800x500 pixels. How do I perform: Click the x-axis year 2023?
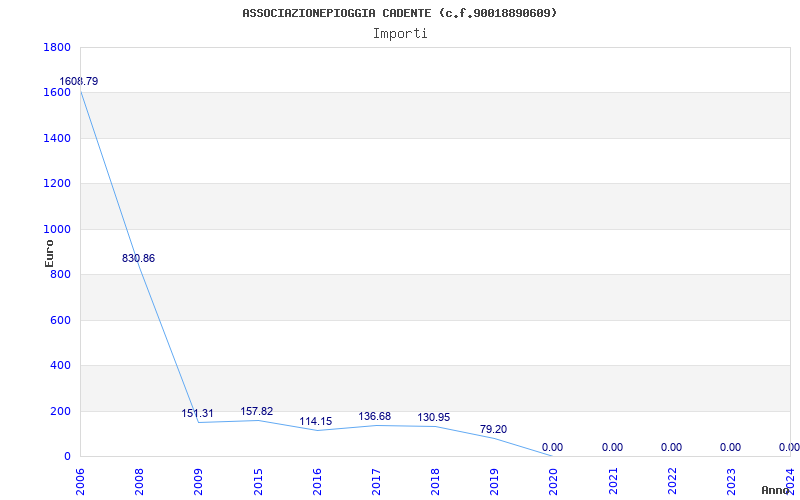731,482
